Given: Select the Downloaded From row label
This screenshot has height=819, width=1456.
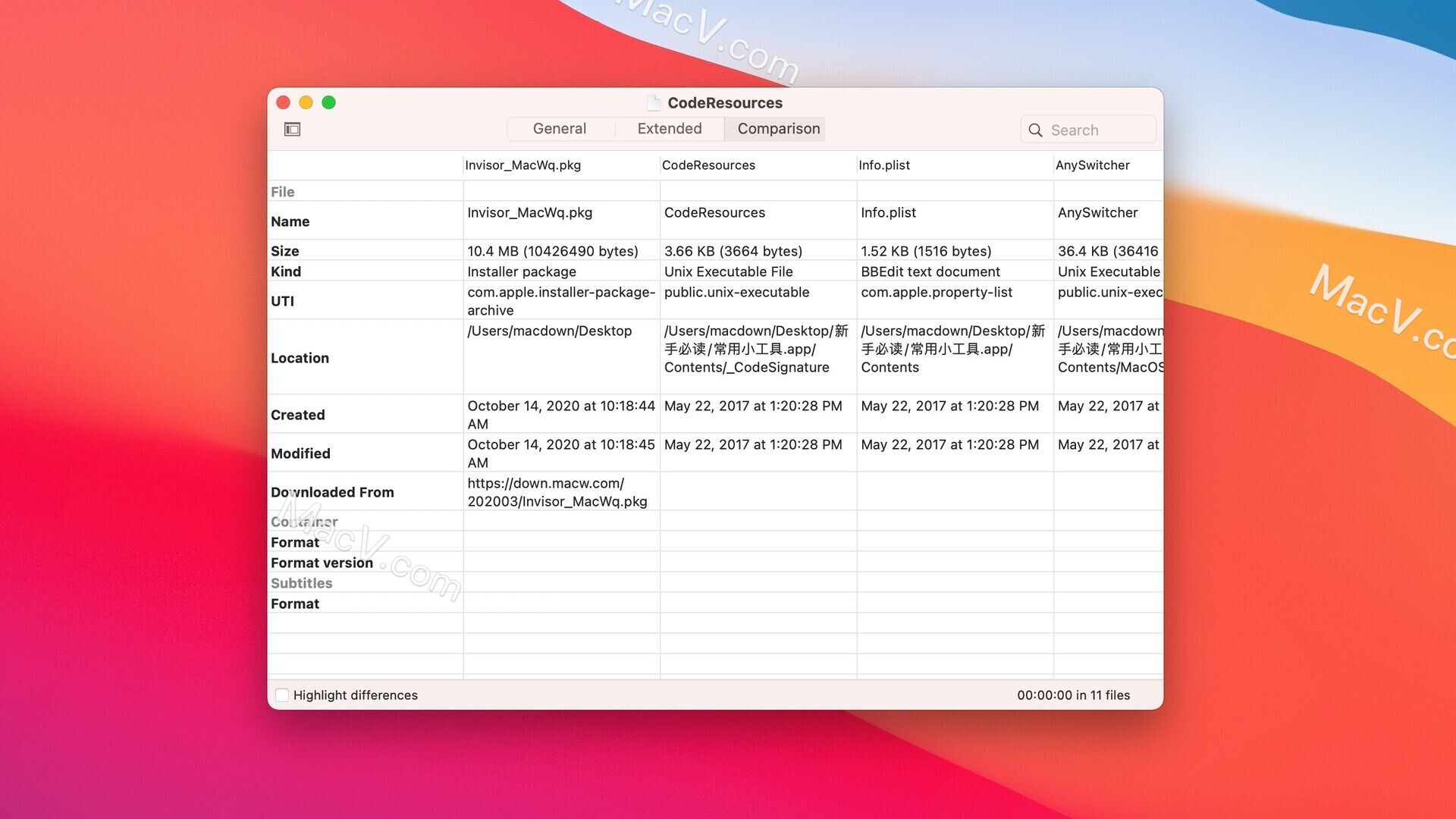Looking at the screenshot, I should 332,492.
